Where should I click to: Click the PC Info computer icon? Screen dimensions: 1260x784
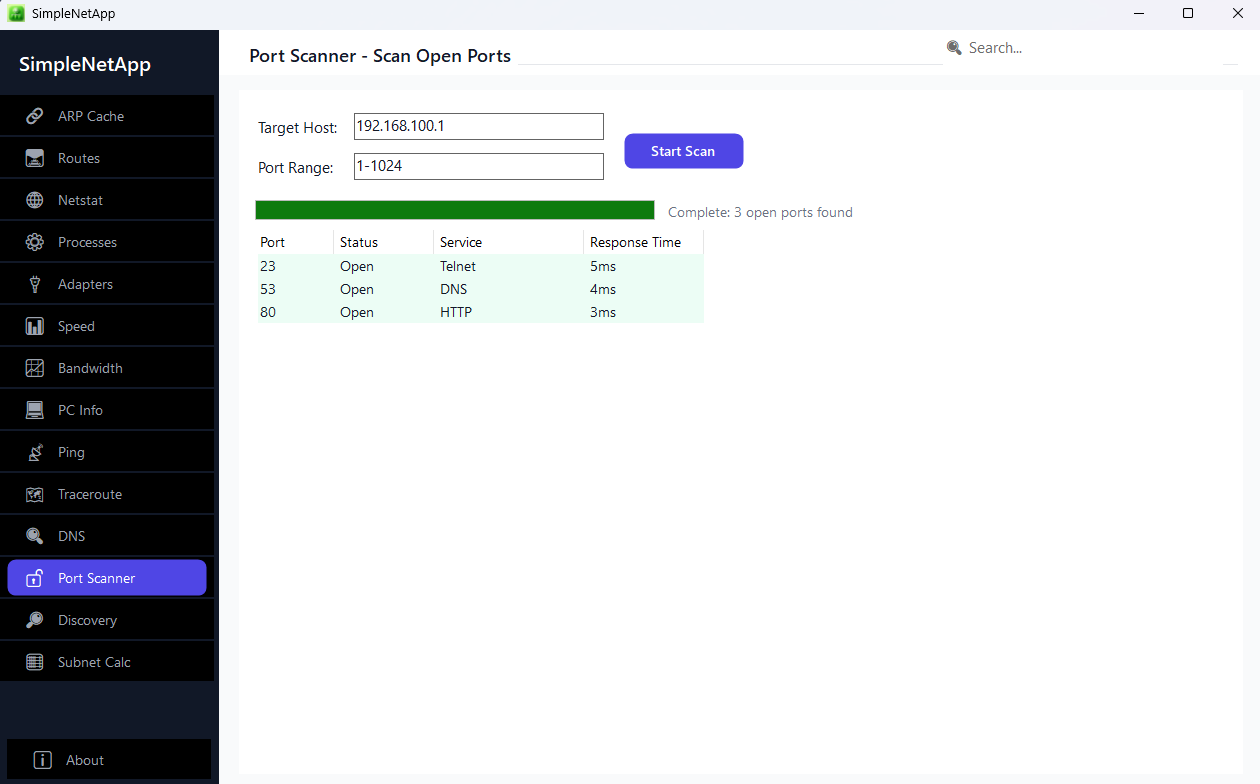[35, 410]
